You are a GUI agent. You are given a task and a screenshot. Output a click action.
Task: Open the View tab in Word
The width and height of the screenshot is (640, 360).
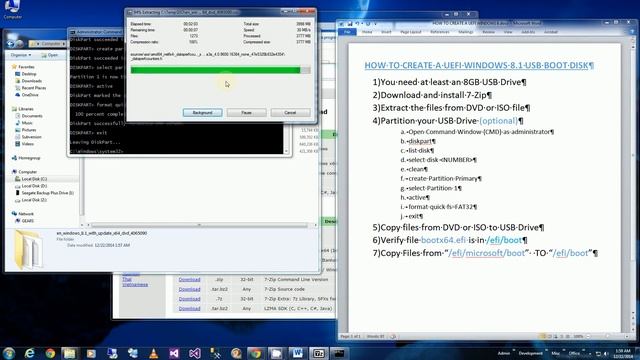pyautogui.click(x=508, y=32)
